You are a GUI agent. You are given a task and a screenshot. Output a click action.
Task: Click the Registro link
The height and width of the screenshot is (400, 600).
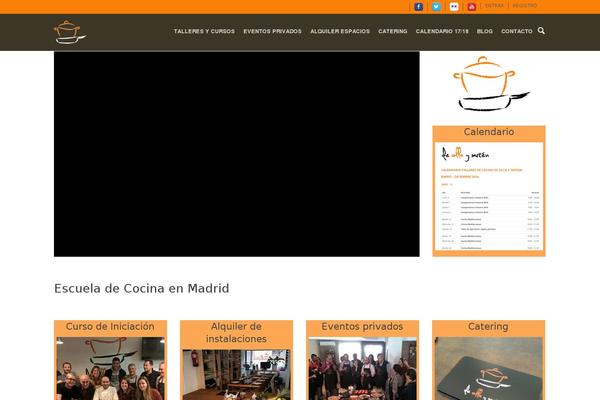pyautogui.click(x=525, y=6)
